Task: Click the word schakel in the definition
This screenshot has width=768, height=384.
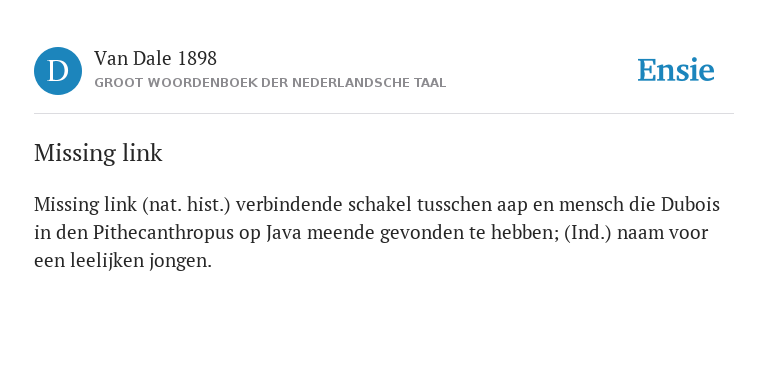Action: [380, 204]
